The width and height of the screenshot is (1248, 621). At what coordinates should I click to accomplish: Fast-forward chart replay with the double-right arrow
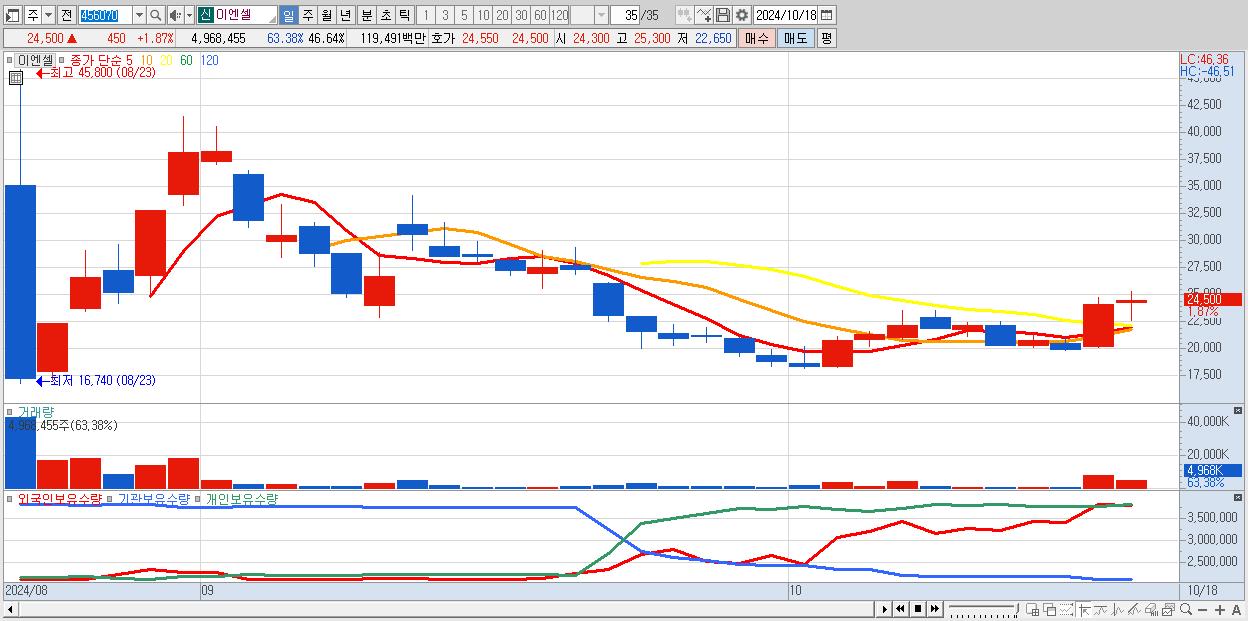[x=934, y=609]
